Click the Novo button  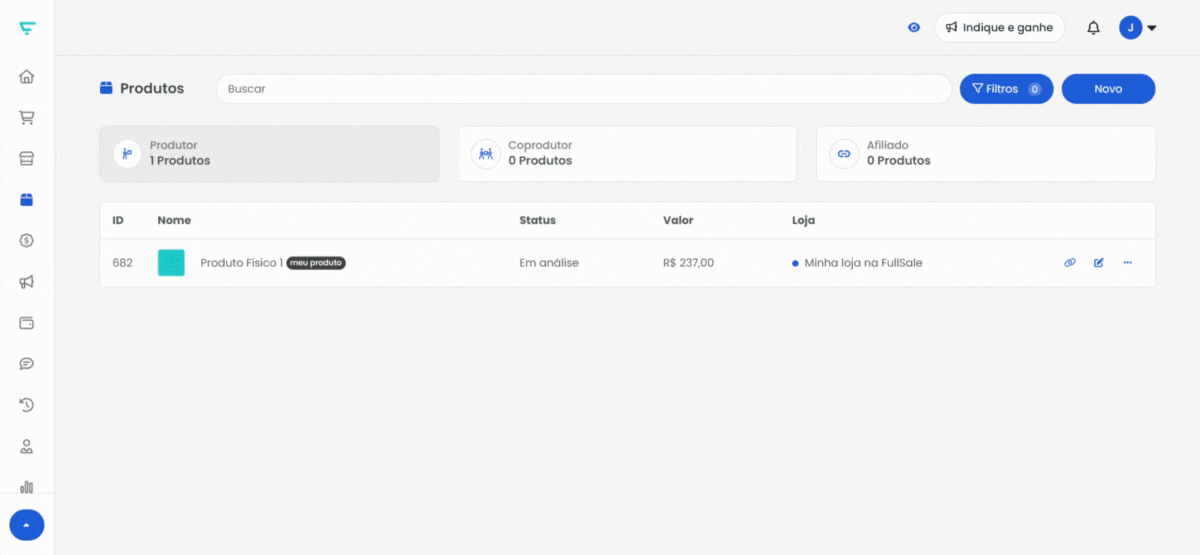[1108, 89]
